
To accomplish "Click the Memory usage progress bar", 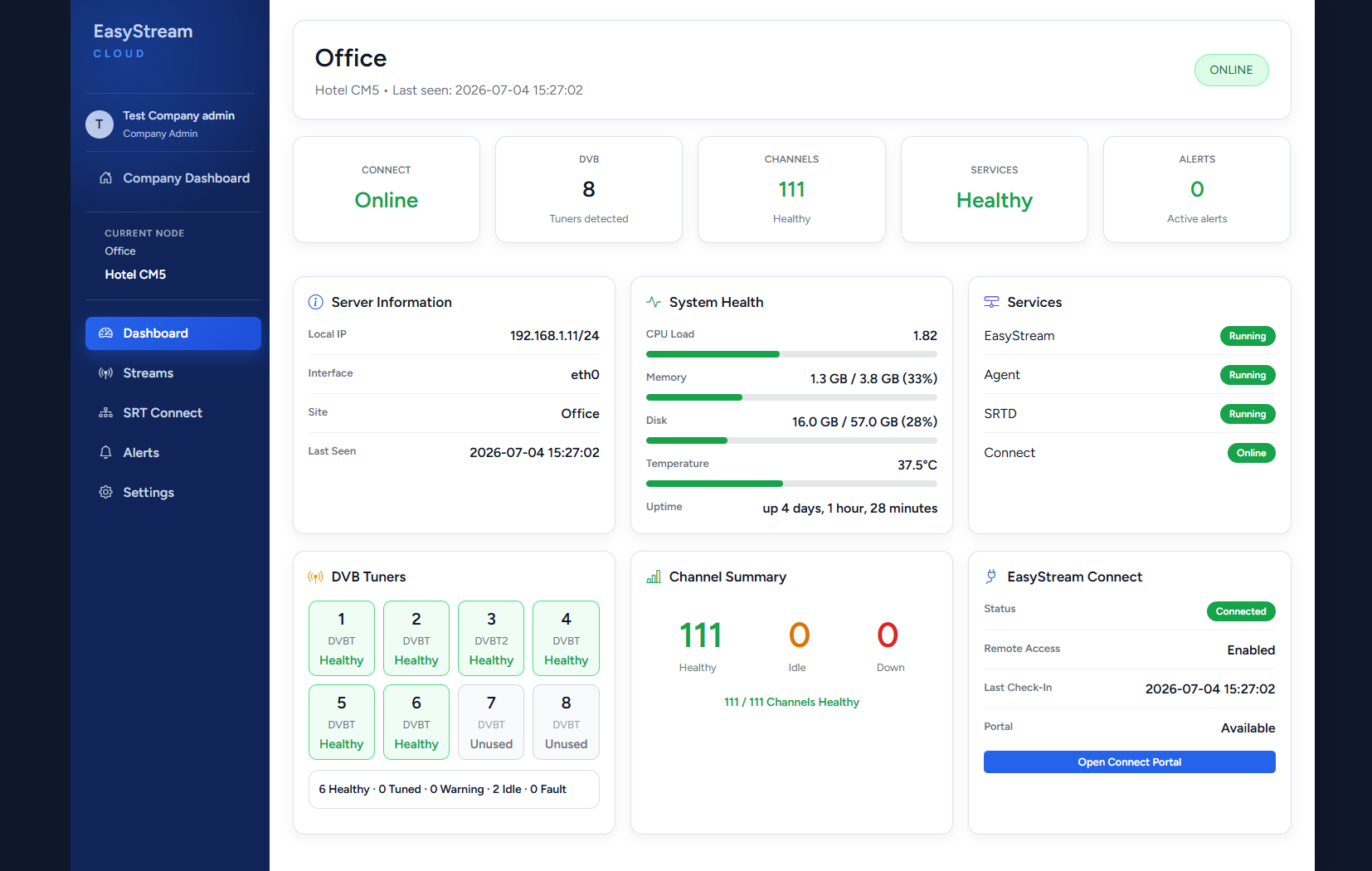I will click(x=791, y=397).
